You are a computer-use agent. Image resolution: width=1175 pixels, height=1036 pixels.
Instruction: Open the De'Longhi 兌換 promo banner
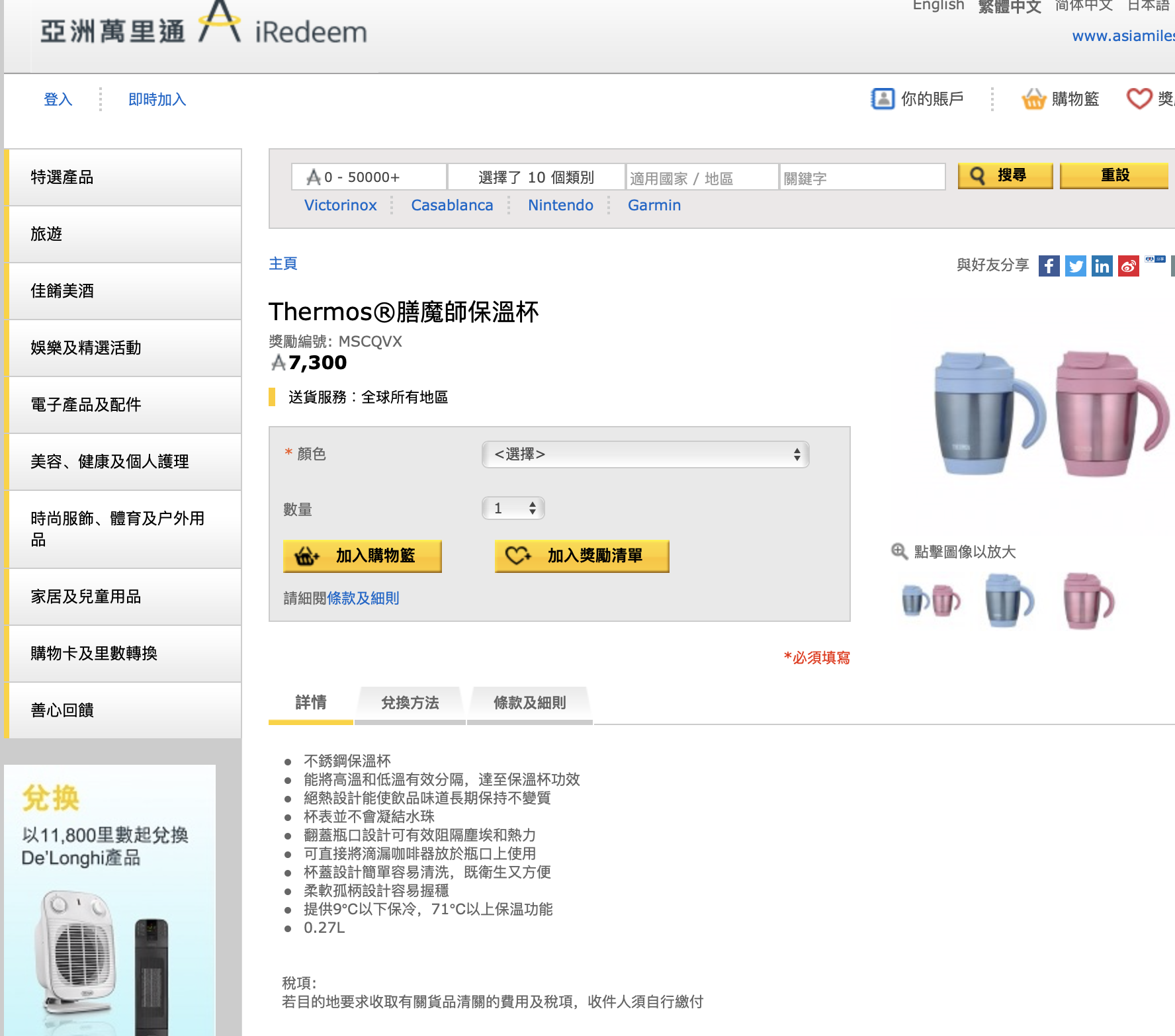110,900
